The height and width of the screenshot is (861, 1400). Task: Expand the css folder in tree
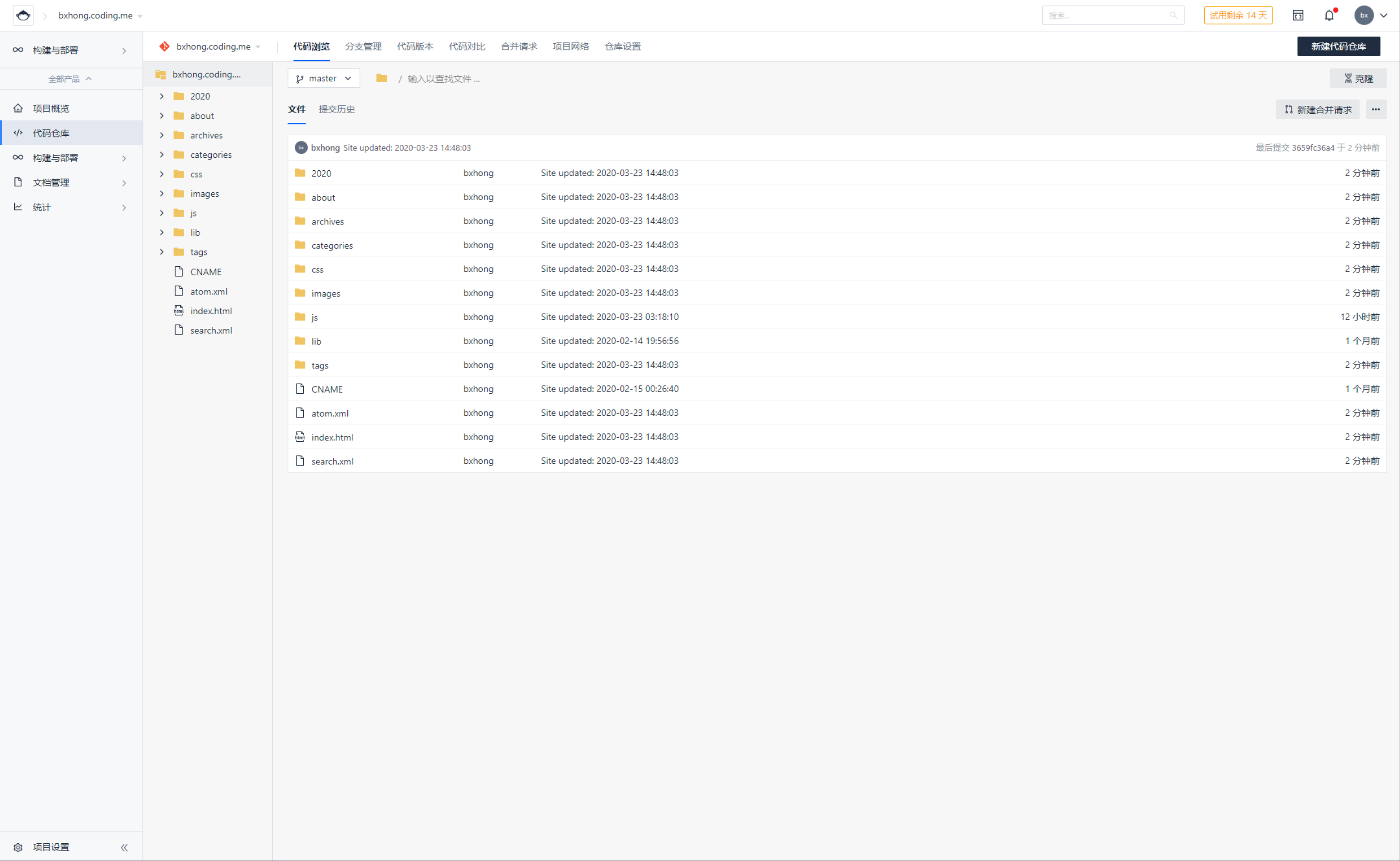pyautogui.click(x=162, y=174)
